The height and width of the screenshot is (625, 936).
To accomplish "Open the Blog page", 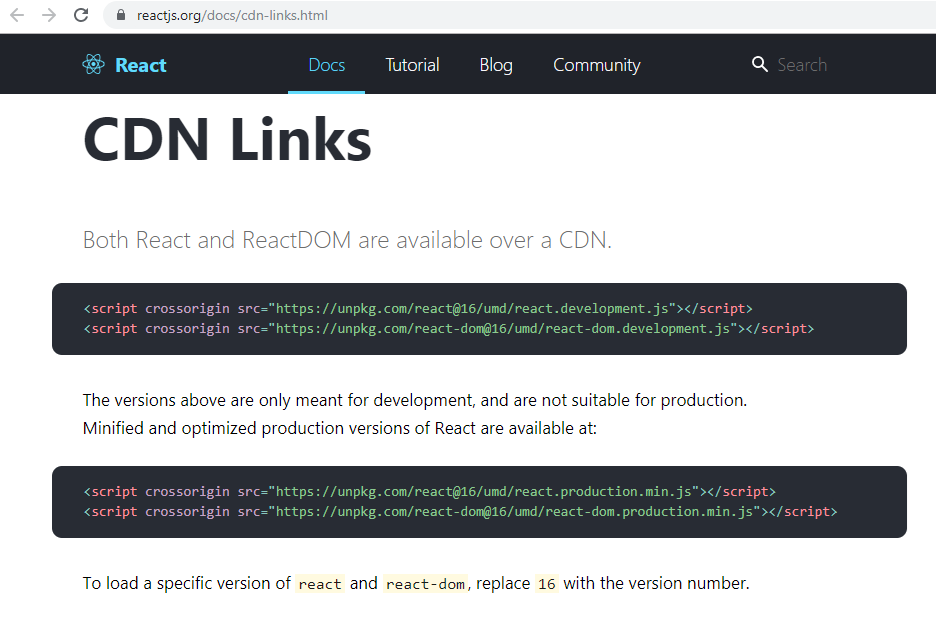I will pos(496,65).
